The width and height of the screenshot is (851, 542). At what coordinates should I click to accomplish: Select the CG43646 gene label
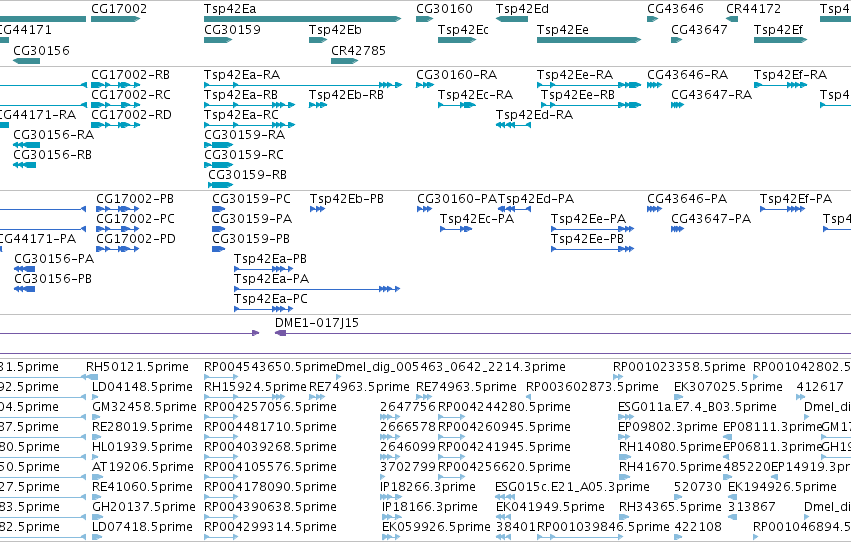pyautogui.click(x=675, y=9)
